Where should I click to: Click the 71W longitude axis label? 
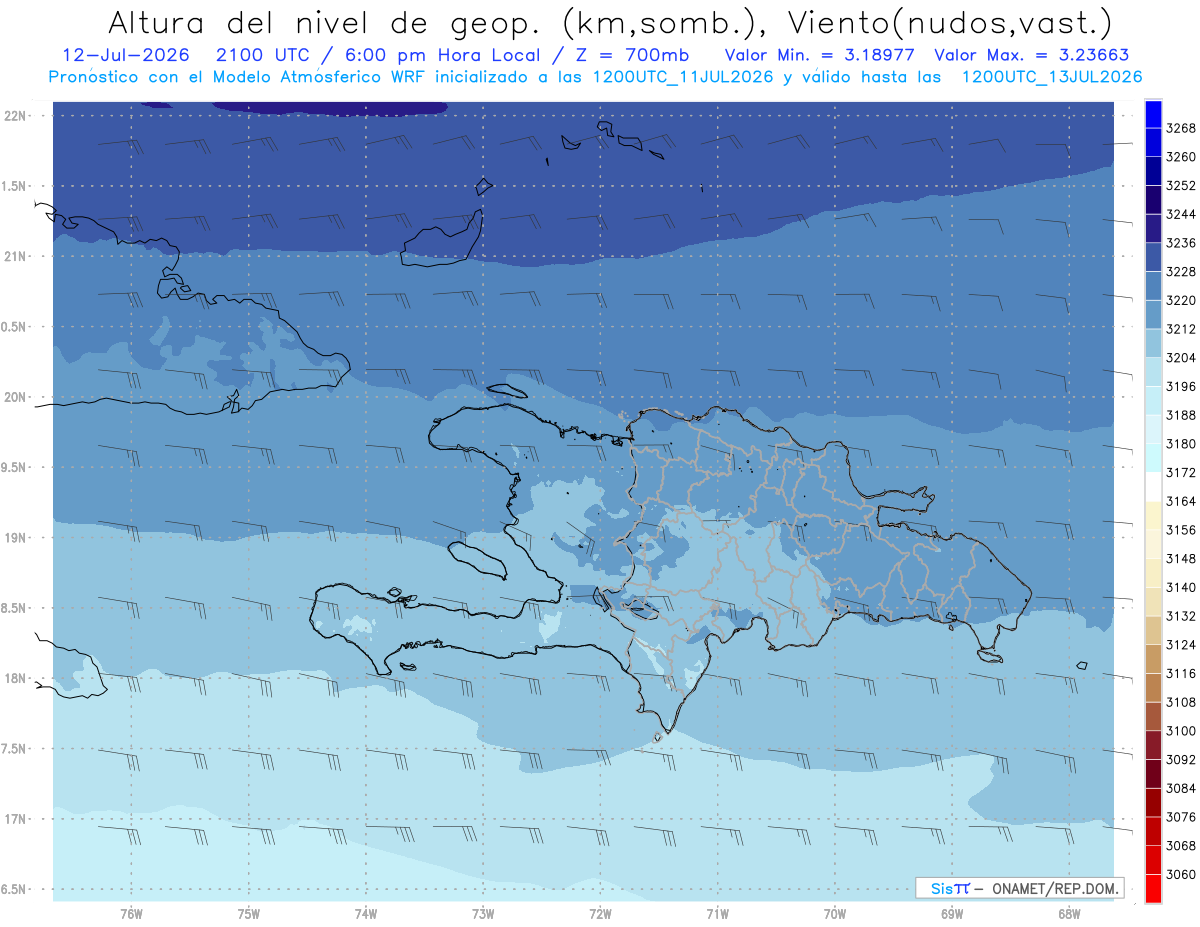tap(718, 914)
